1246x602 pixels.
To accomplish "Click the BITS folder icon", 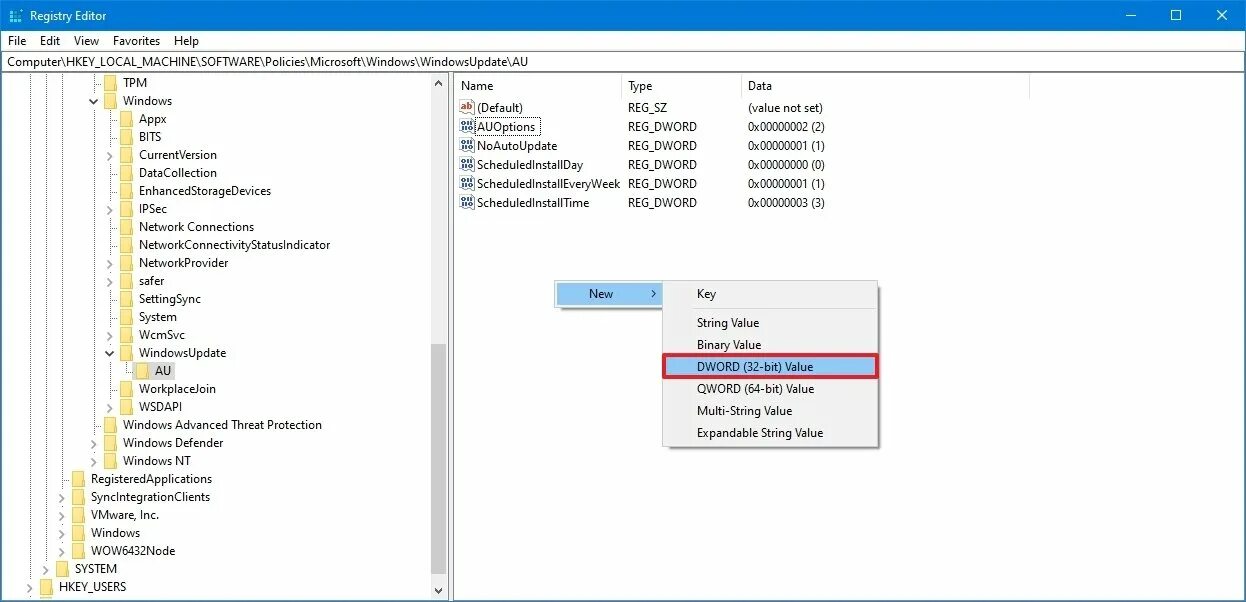I will coord(126,137).
